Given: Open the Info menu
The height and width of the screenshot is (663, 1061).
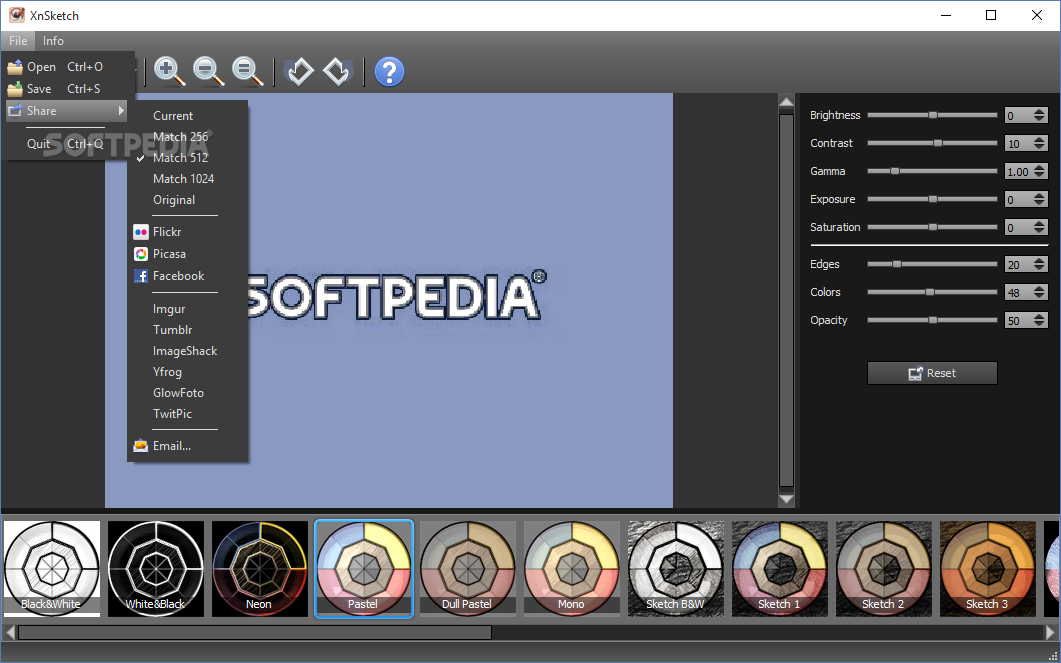Looking at the screenshot, I should click(53, 41).
